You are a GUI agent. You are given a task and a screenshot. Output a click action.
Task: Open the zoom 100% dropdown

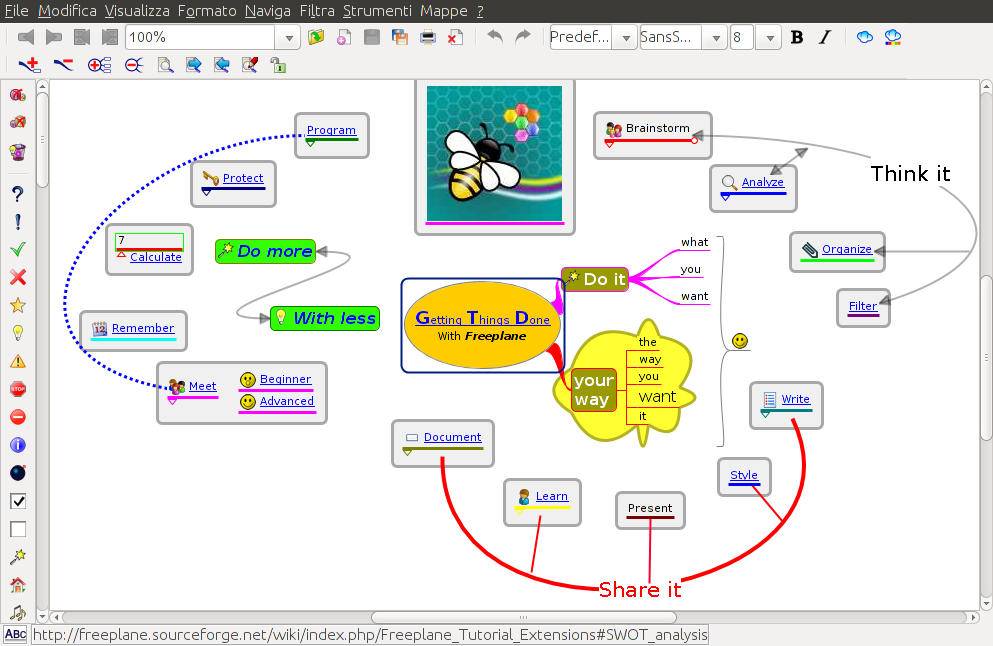click(289, 38)
